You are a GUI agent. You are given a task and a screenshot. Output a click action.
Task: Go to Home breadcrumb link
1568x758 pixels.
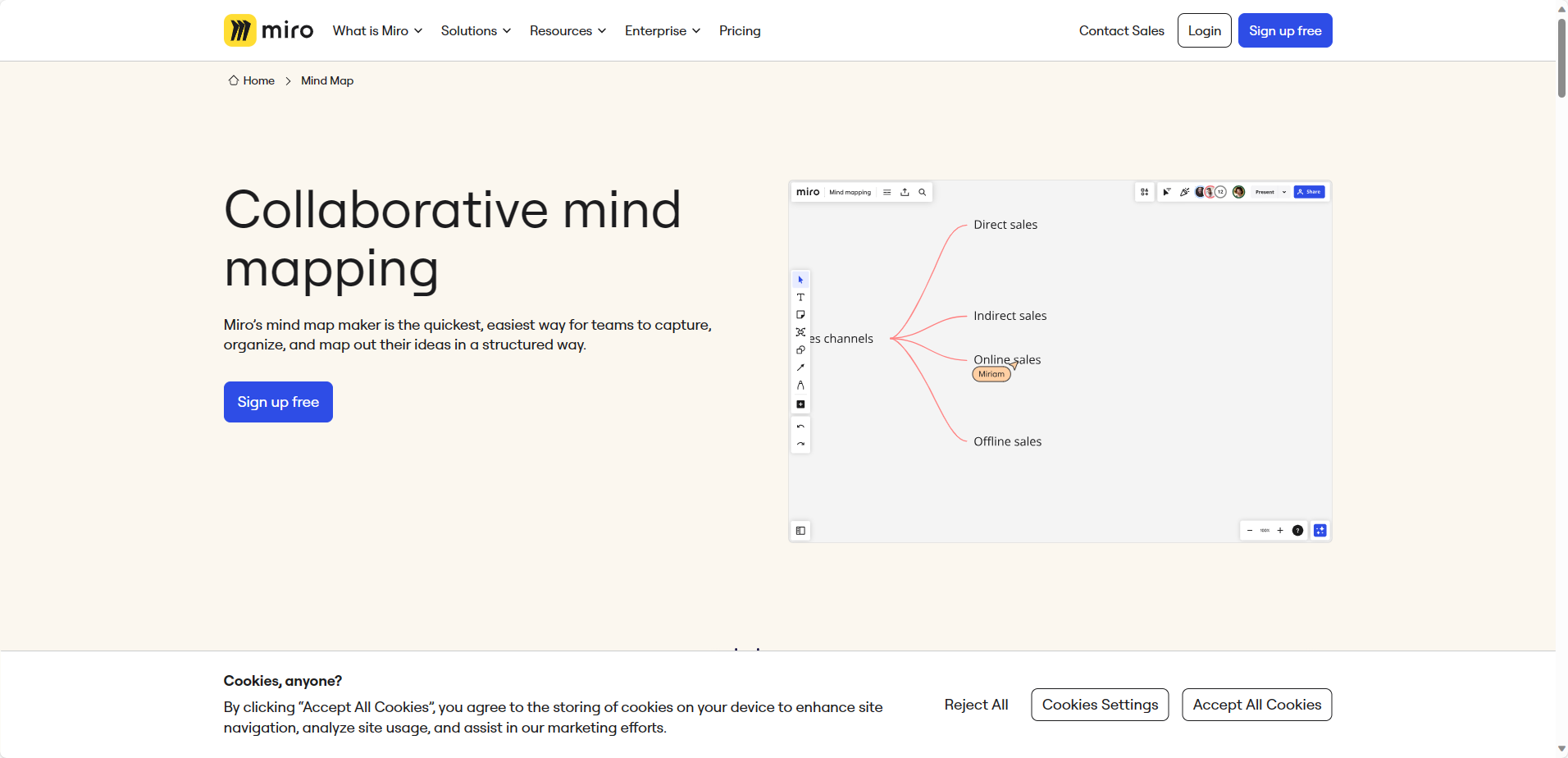click(258, 80)
